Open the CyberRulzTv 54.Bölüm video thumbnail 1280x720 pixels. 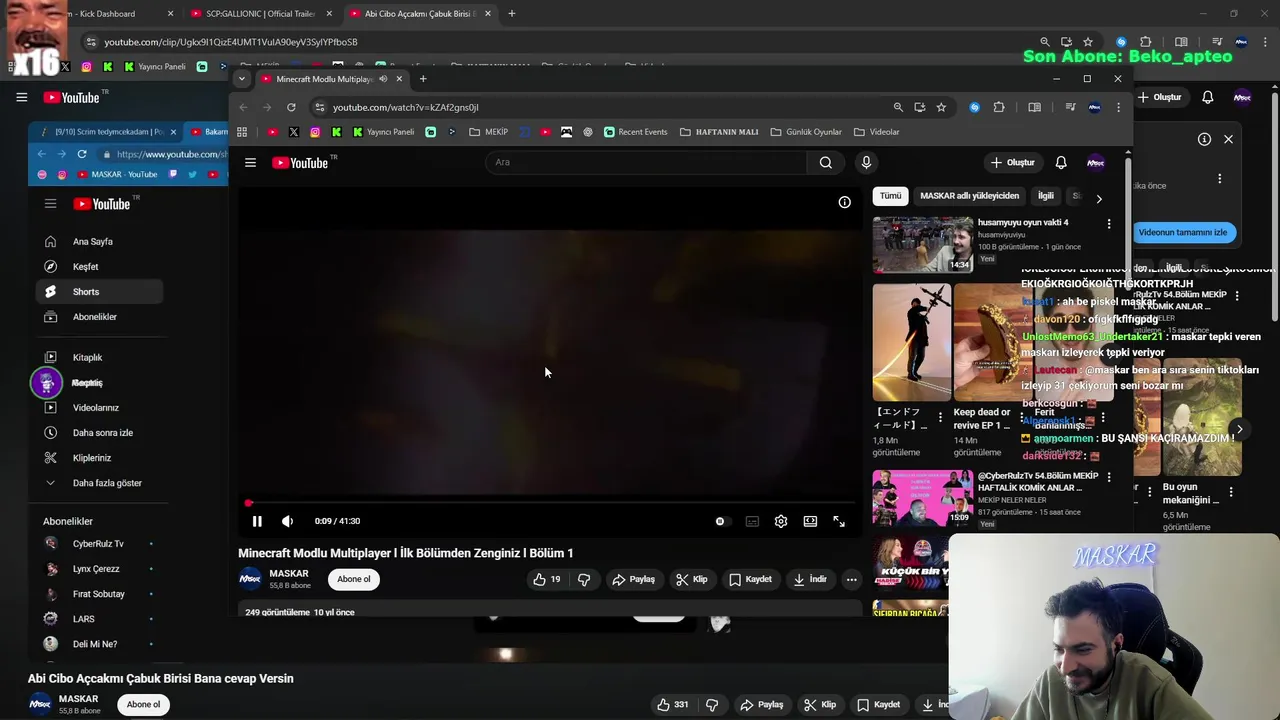click(922, 498)
